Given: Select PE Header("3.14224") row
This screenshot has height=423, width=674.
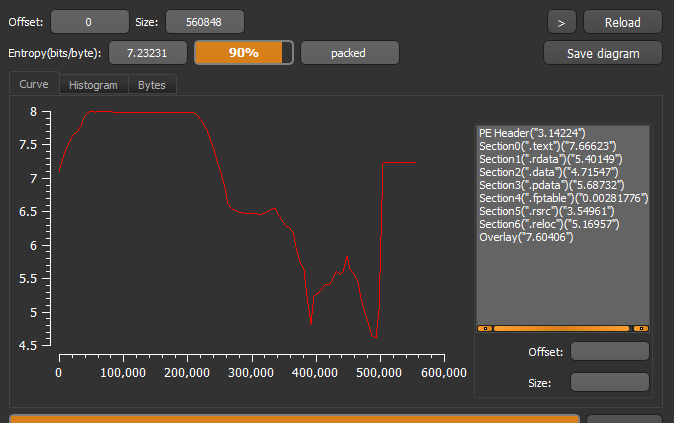Looking at the screenshot, I should click(563, 133).
